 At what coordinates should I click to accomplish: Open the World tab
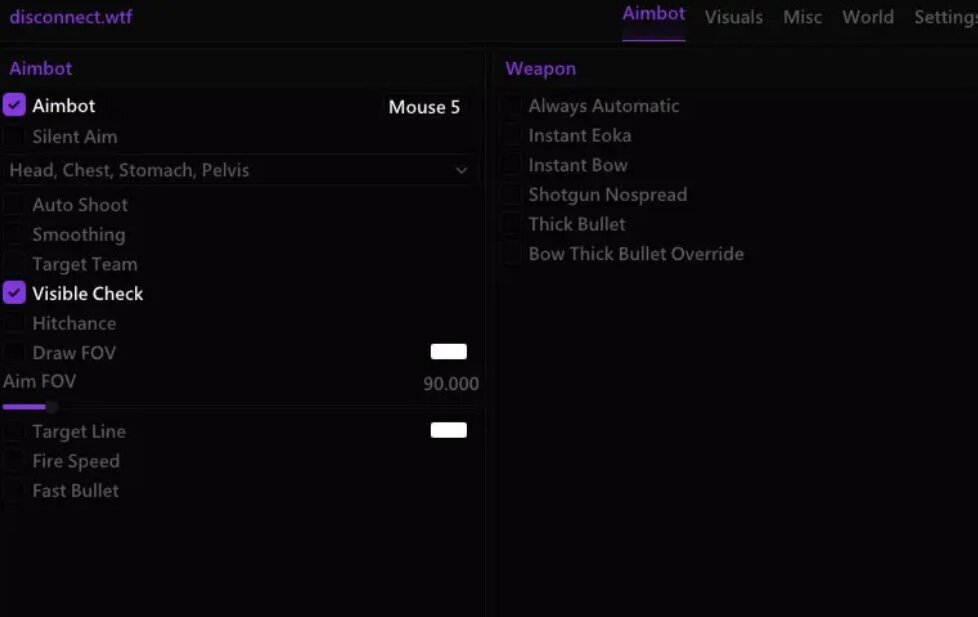[867, 17]
